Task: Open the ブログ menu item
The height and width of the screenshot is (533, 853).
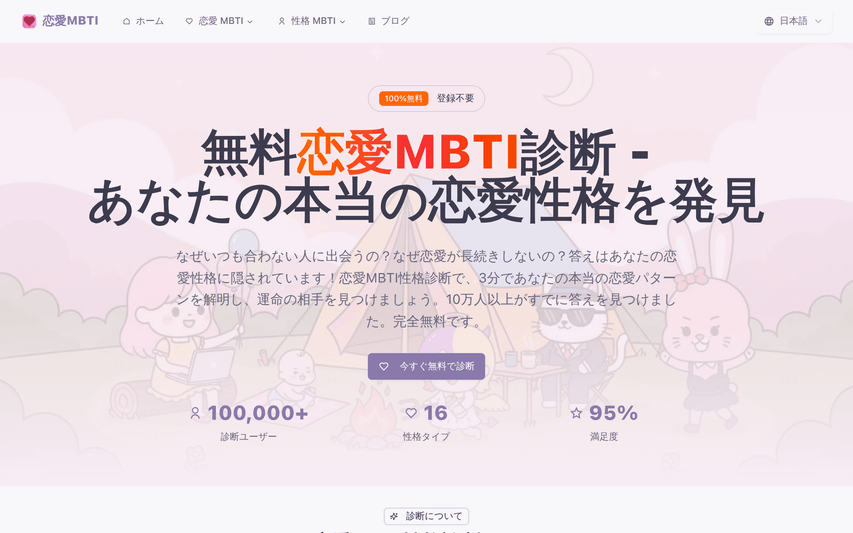Action: coord(388,21)
